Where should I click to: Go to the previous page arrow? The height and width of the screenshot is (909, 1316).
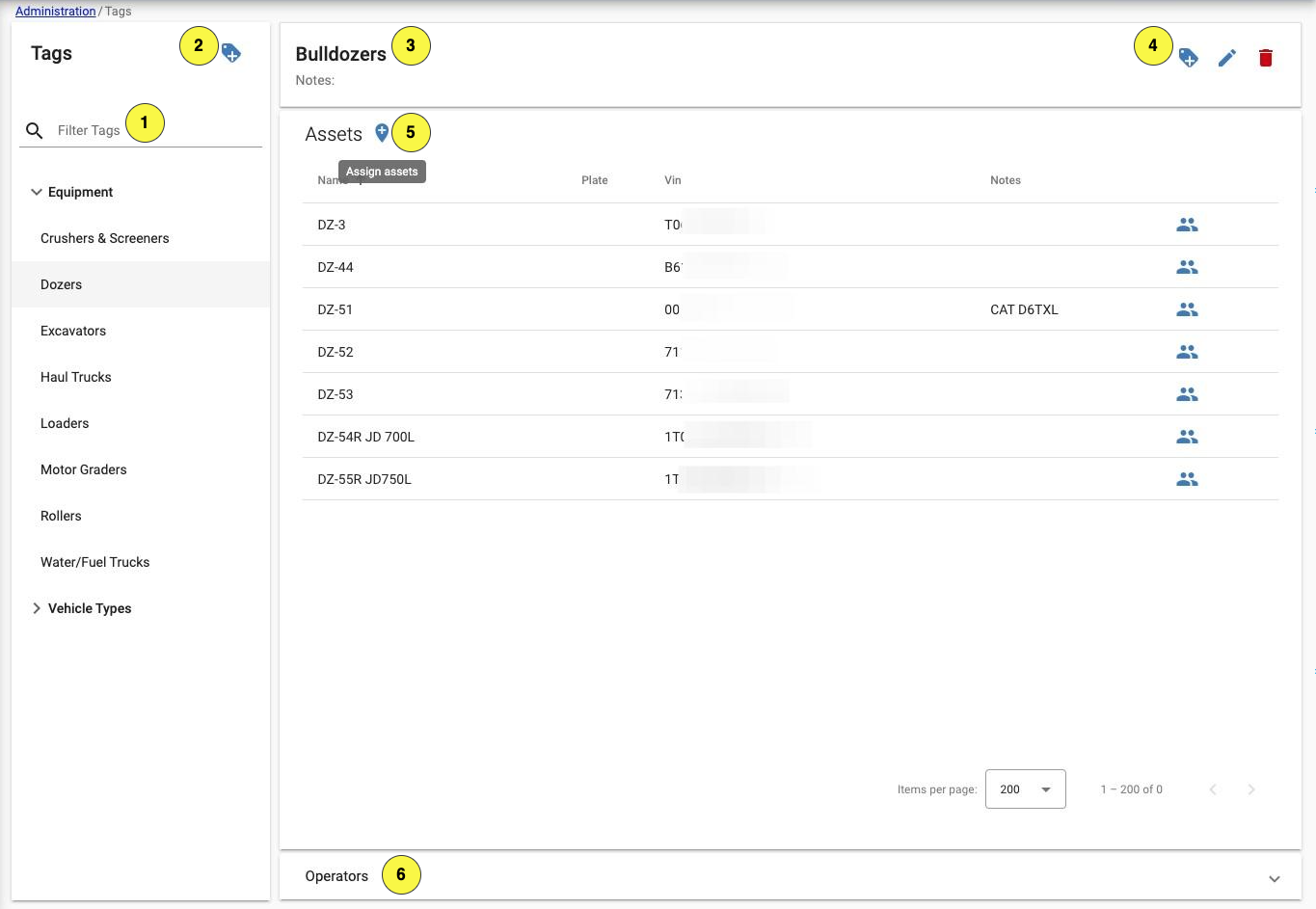pyautogui.click(x=1213, y=789)
